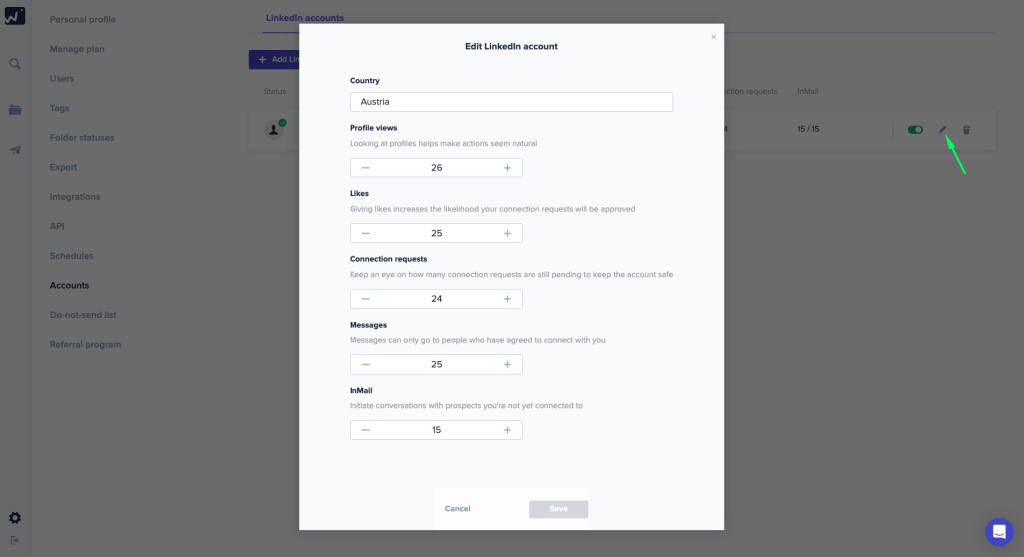Open the folders icon in left sidebar

[x=15, y=109]
